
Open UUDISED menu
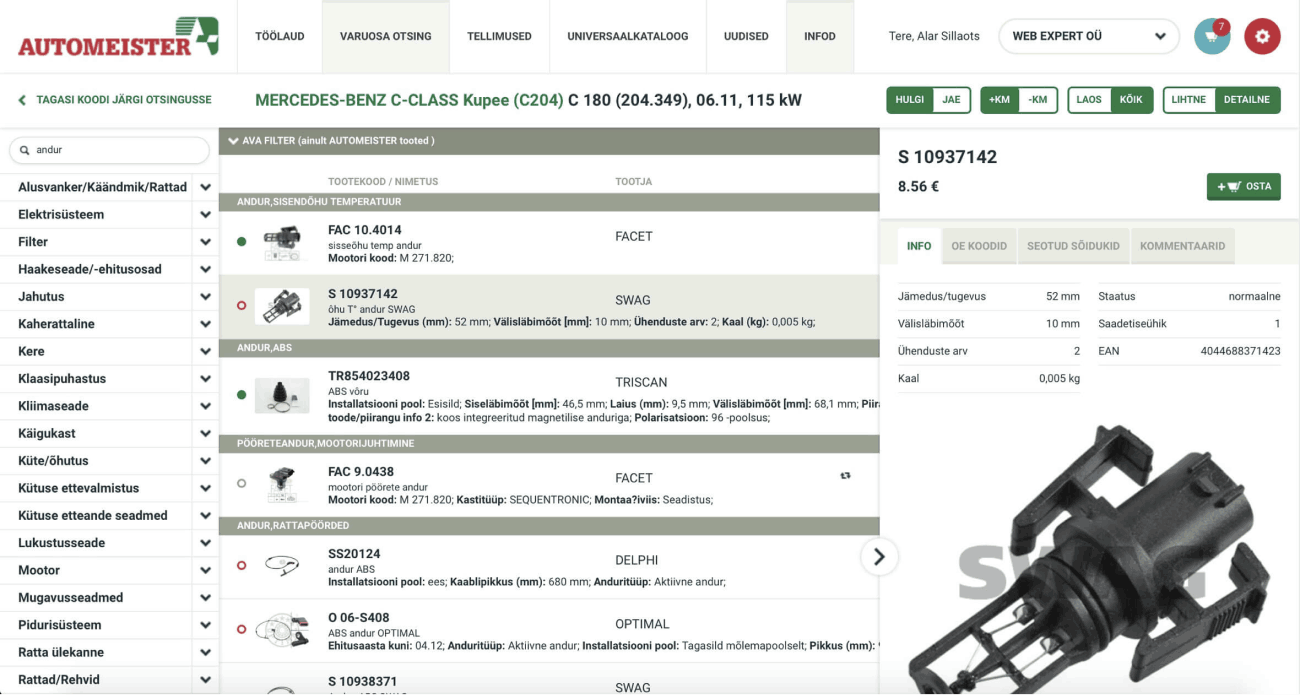click(x=746, y=37)
